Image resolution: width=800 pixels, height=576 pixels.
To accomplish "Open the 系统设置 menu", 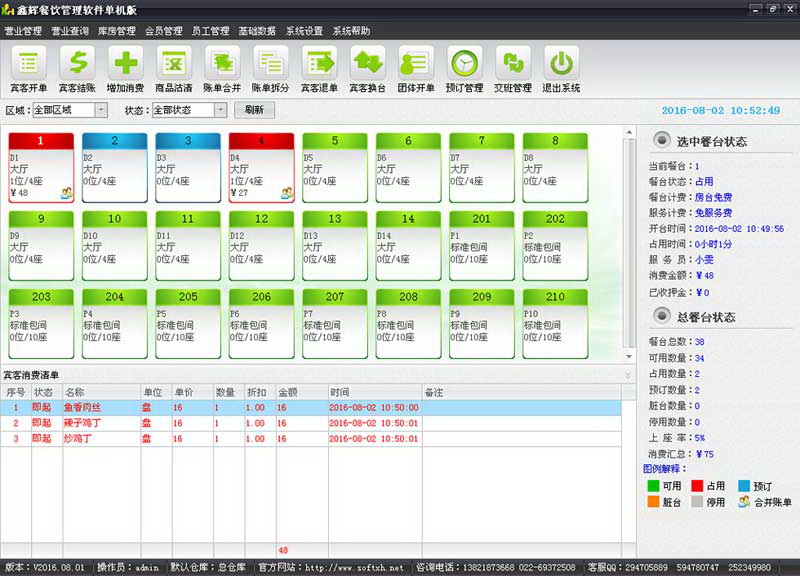I will (304, 31).
